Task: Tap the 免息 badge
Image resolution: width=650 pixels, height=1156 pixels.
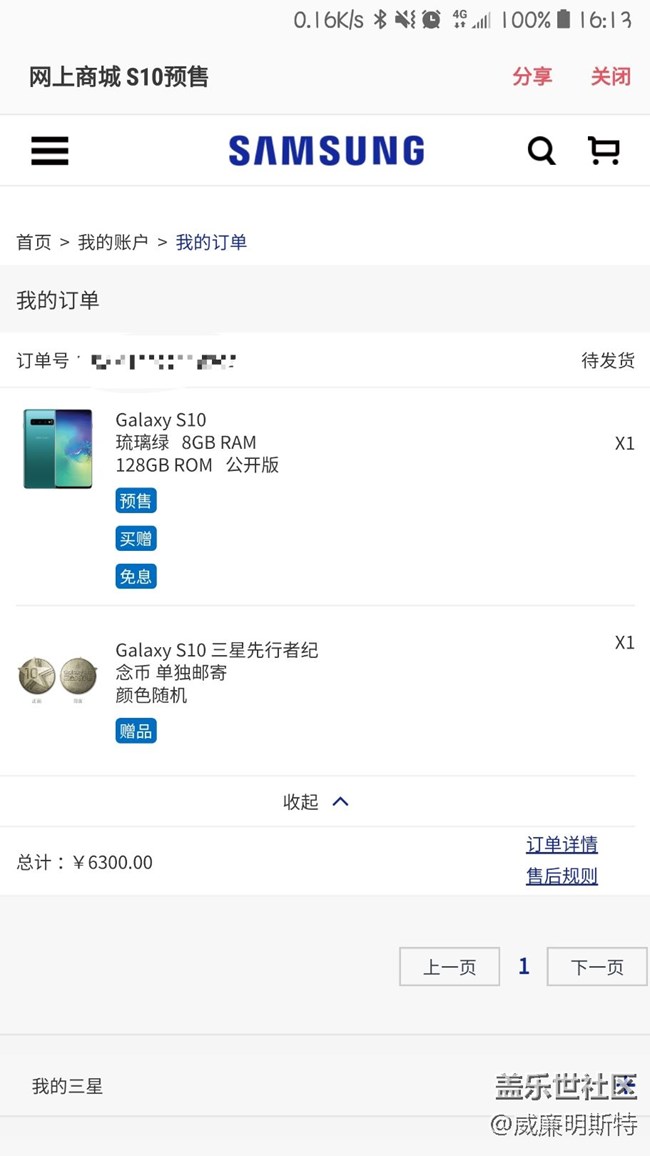Action: (135, 576)
